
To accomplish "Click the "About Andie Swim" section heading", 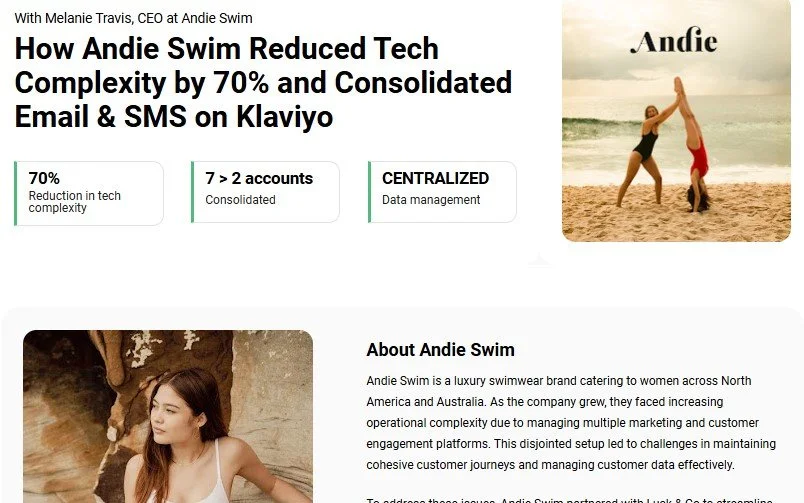I will pos(440,350).
